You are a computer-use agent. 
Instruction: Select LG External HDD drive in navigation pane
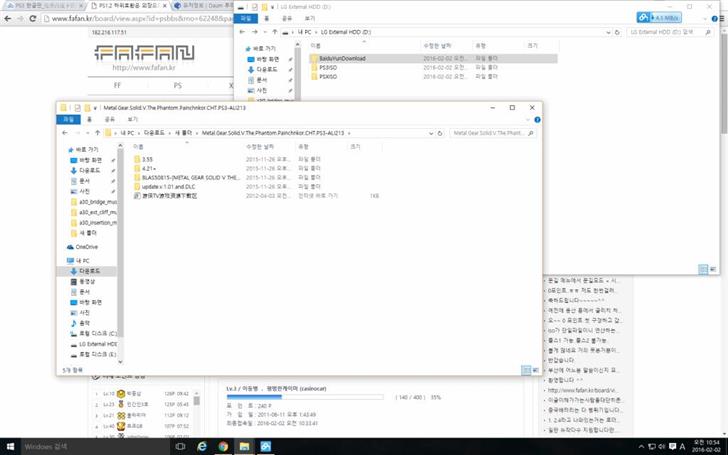tap(94, 344)
